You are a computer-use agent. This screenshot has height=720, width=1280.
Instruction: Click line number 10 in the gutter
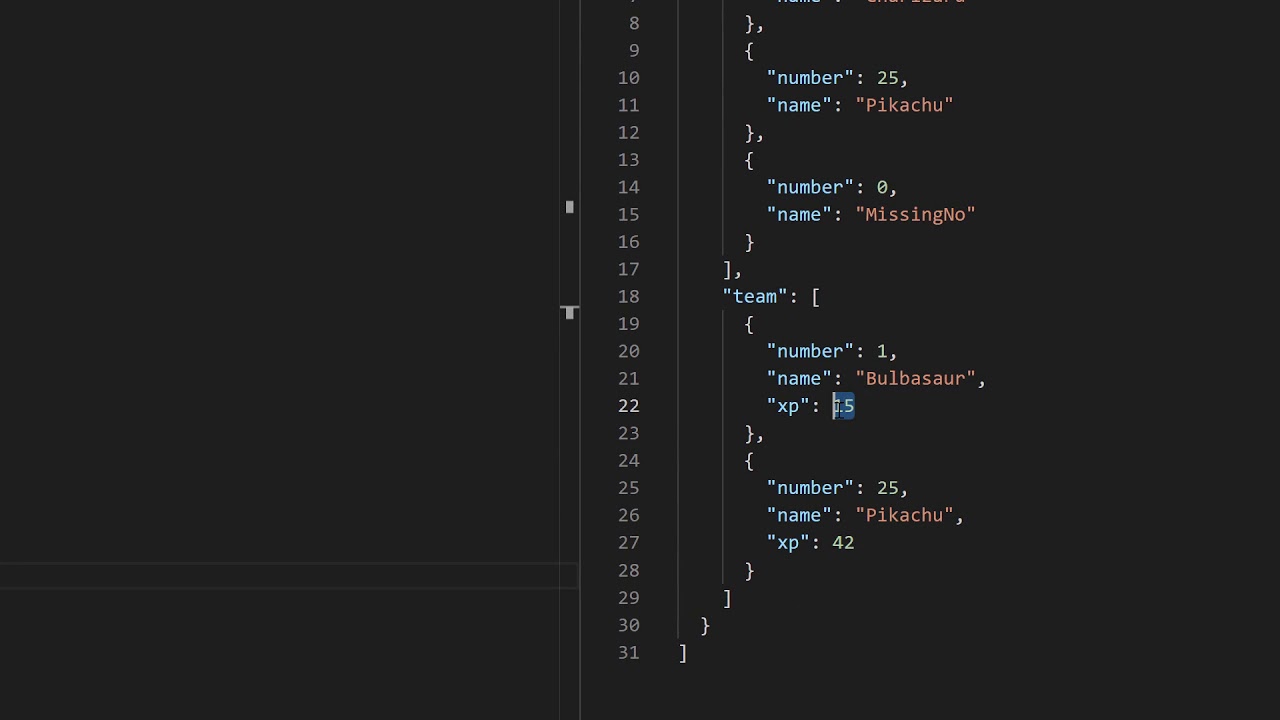tap(628, 78)
